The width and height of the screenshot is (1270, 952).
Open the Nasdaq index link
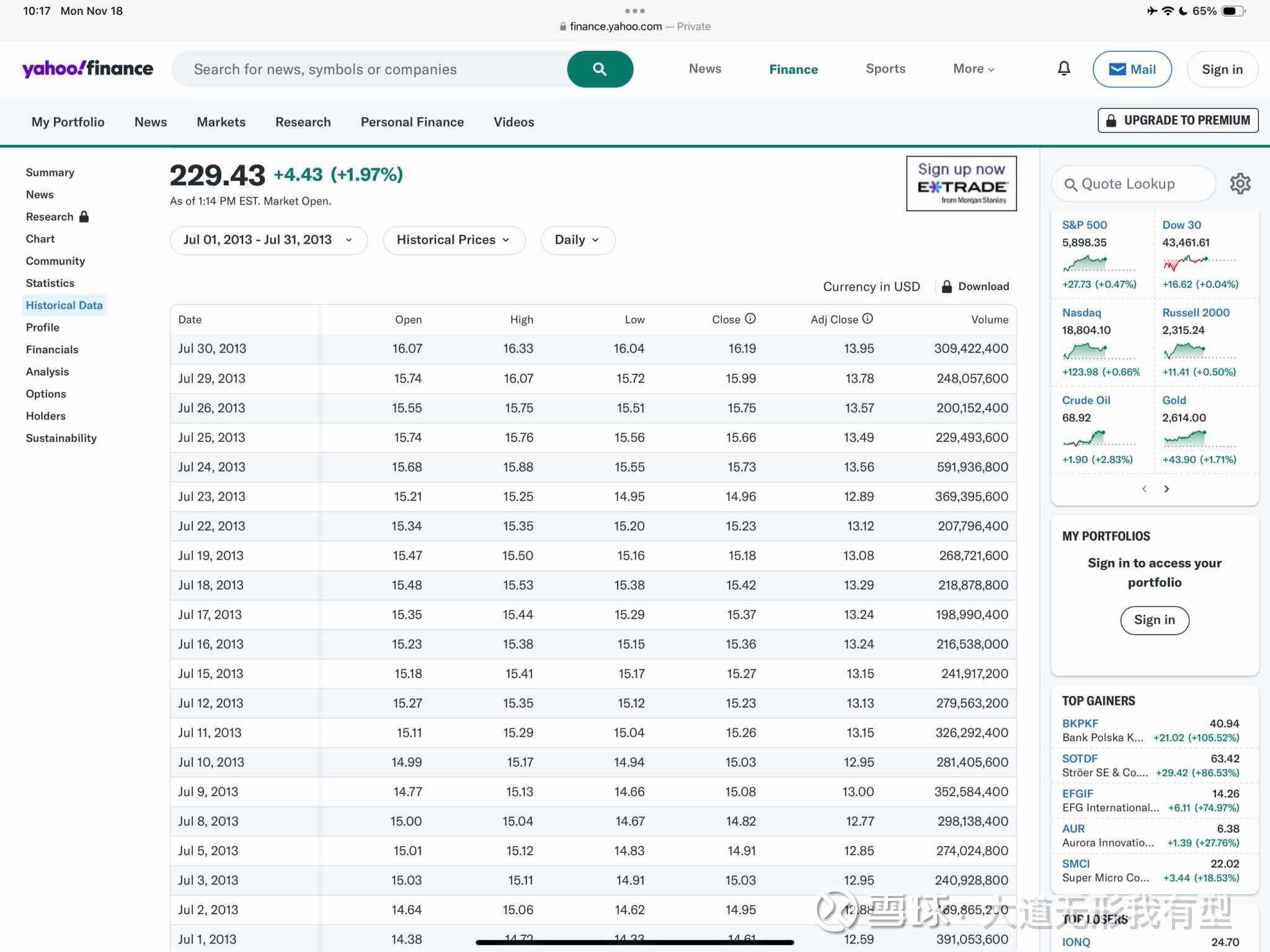coord(1081,313)
